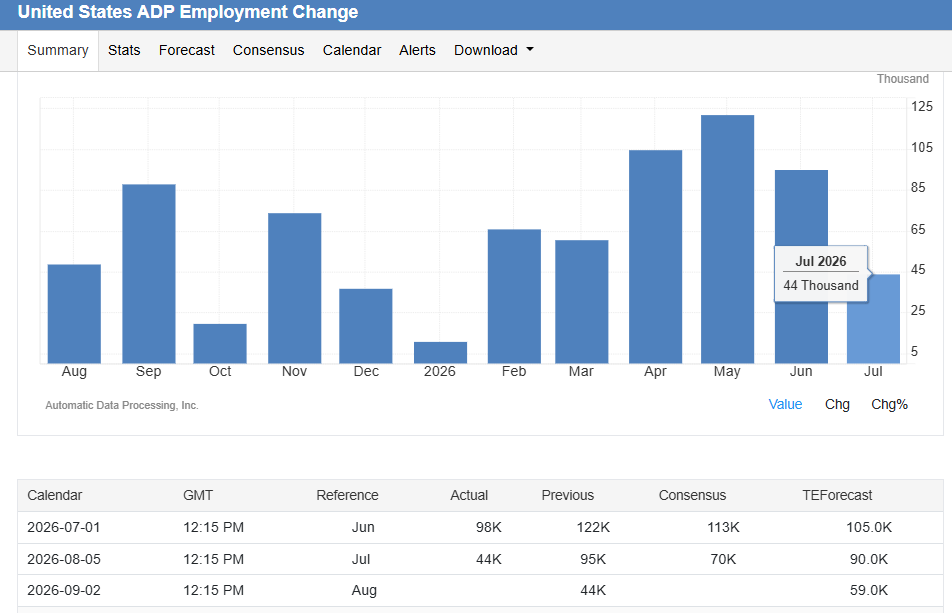Open the Alerts tab
952x613 pixels.
click(x=417, y=50)
